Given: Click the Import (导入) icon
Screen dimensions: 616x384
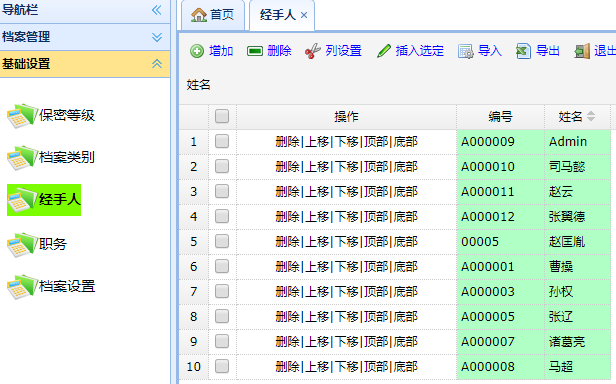Looking at the screenshot, I should tap(466, 51).
